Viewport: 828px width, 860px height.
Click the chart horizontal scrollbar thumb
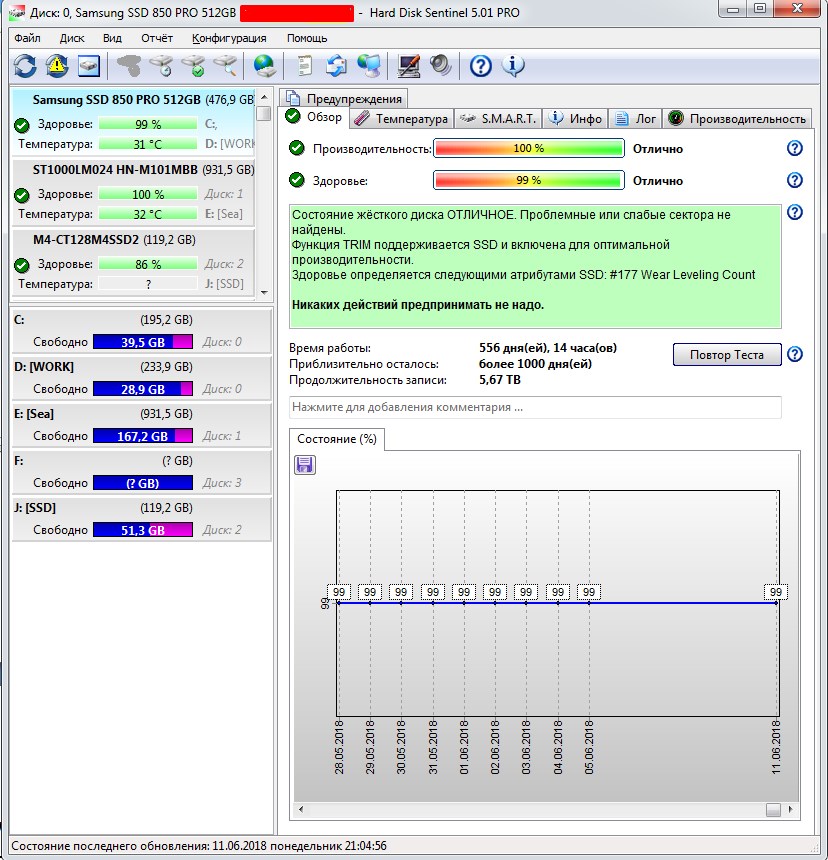773,810
